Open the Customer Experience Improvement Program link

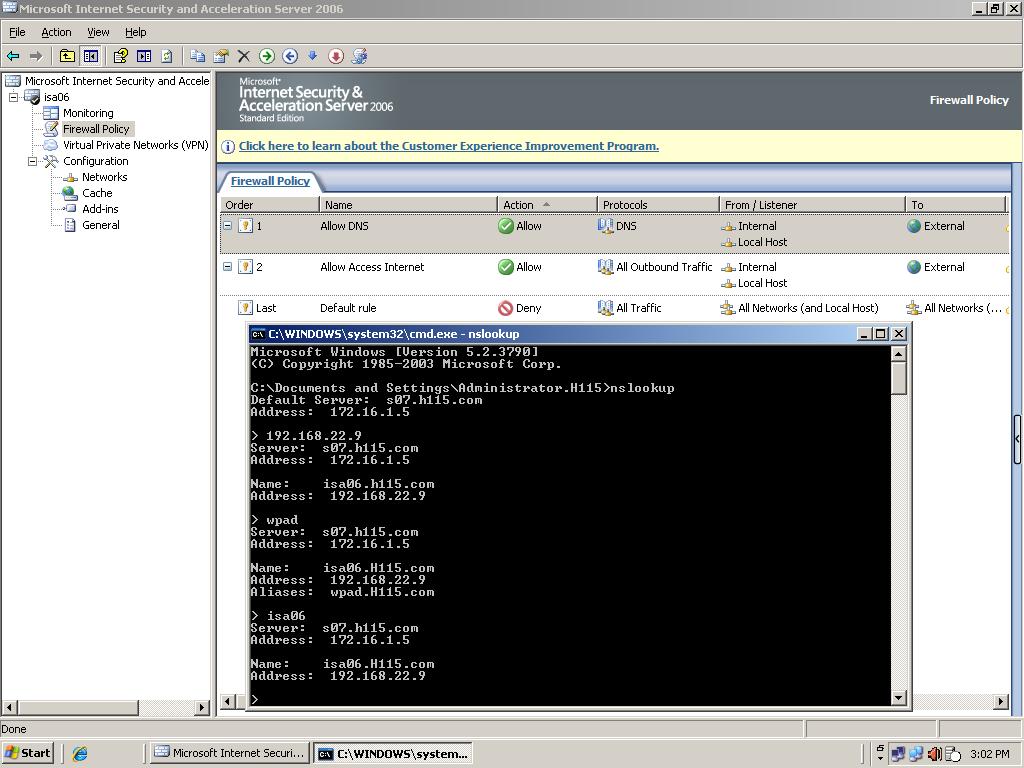point(448,146)
